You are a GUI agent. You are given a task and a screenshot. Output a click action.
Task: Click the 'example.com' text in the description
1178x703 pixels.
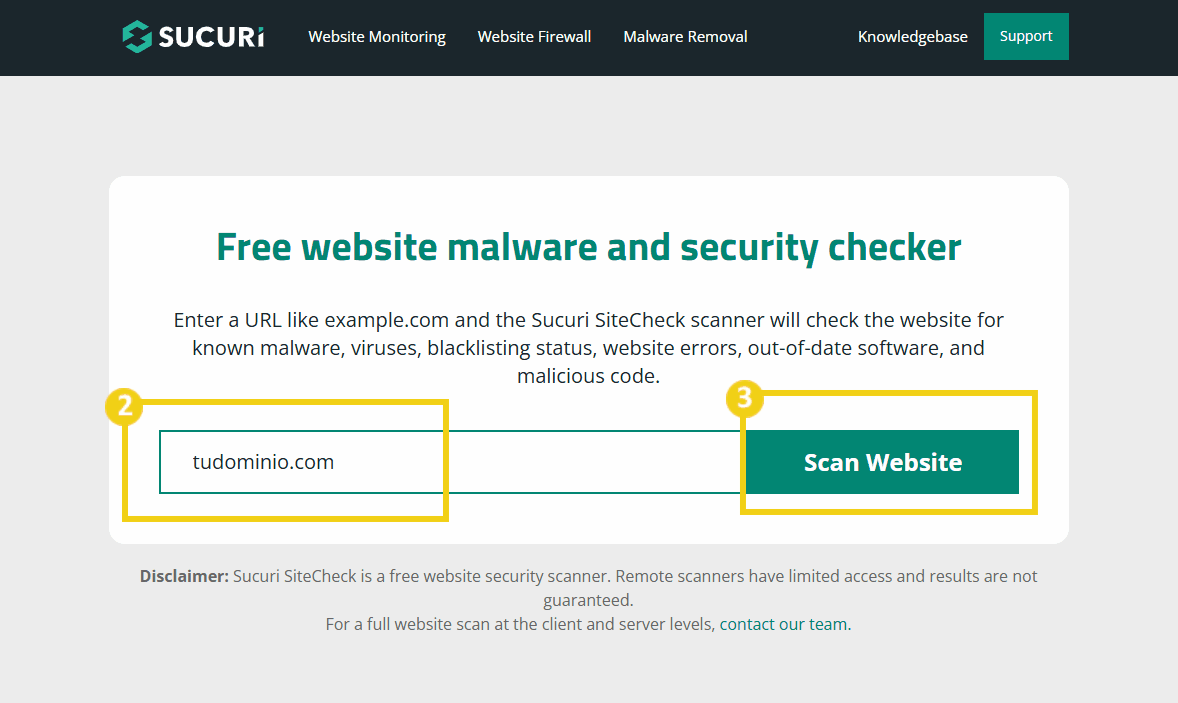point(386,320)
